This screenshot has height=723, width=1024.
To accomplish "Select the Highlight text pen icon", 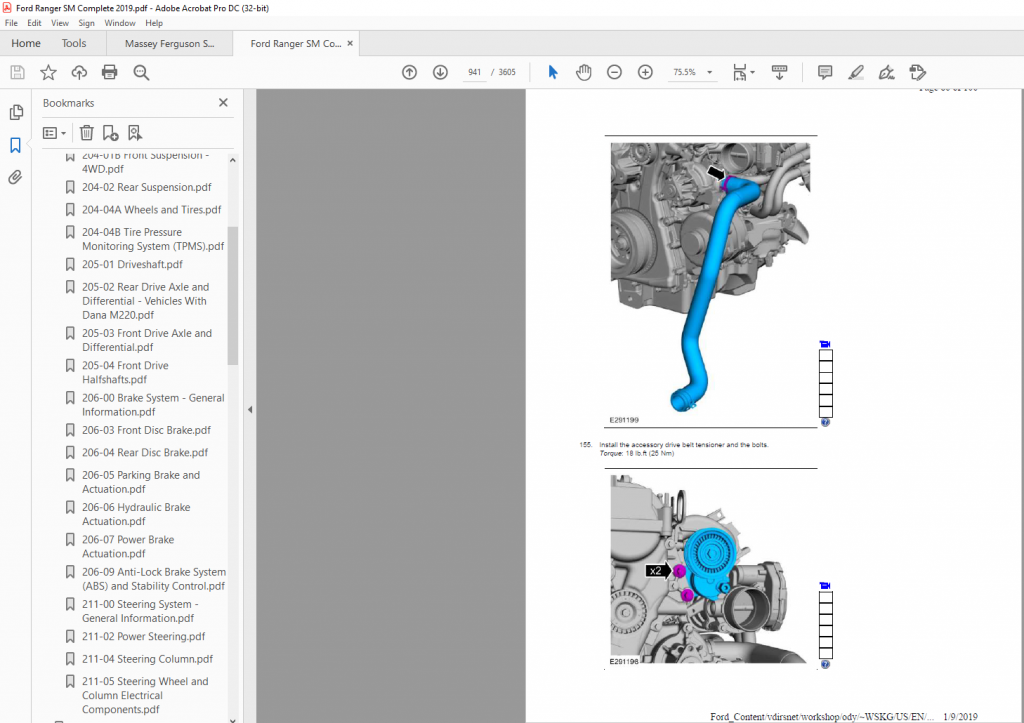I will pyautogui.click(x=856, y=72).
